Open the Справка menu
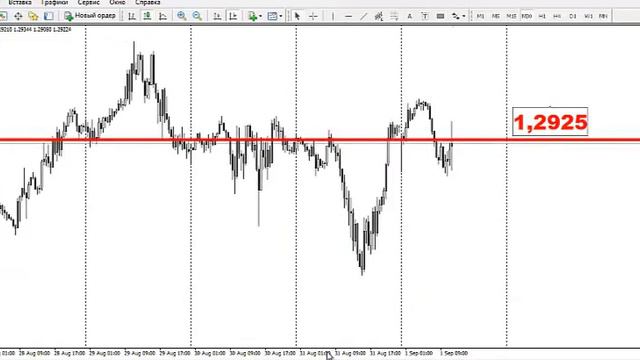Image resolution: width=640 pixels, height=360 pixels. coord(148,2)
